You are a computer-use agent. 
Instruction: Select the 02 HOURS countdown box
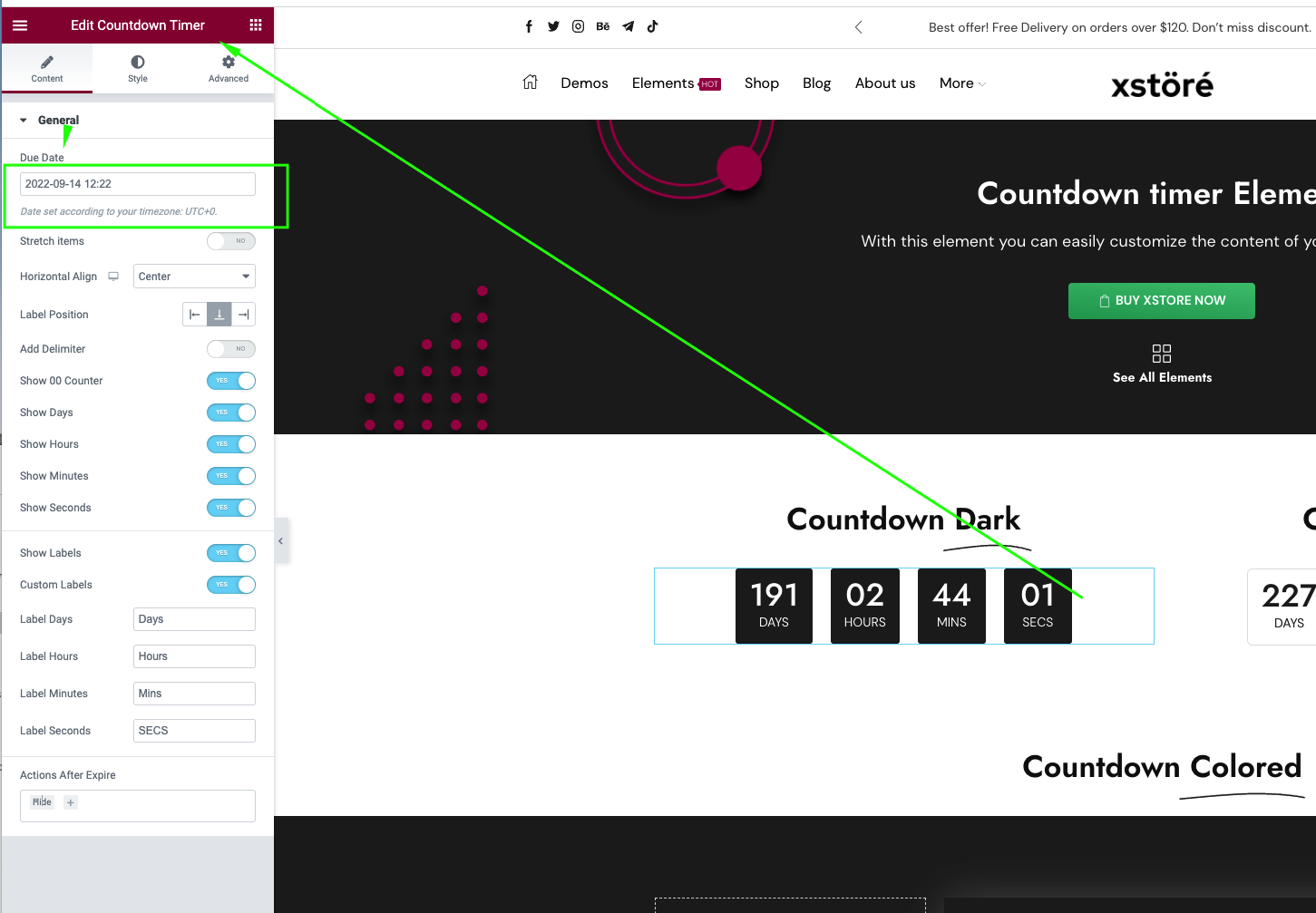point(864,606)
